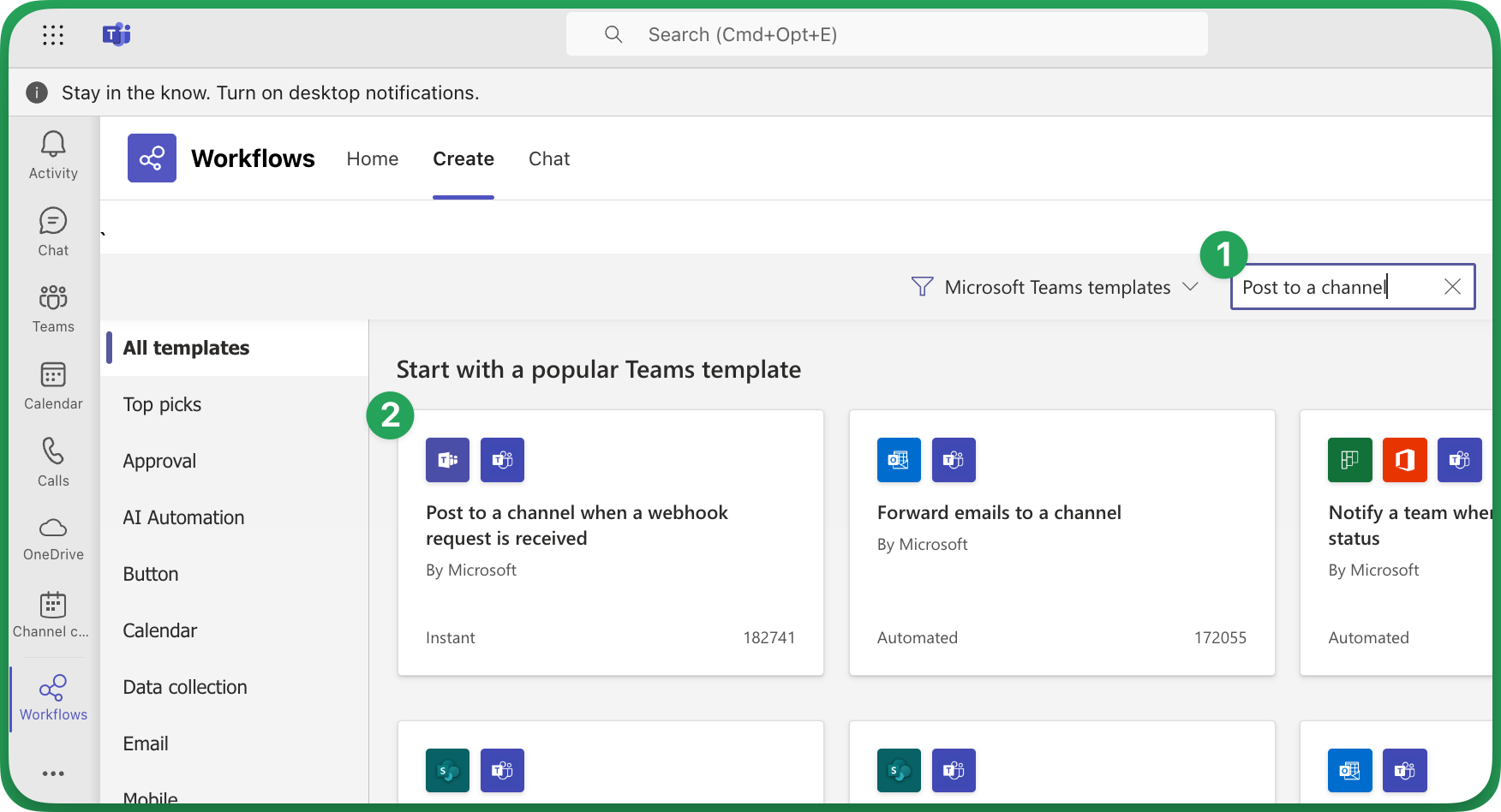Image resolution: width=1501 pixels, height=812 pixels.
Task: Click Teams icon on Notify a team card
Action: click(x=1460, y=460)
